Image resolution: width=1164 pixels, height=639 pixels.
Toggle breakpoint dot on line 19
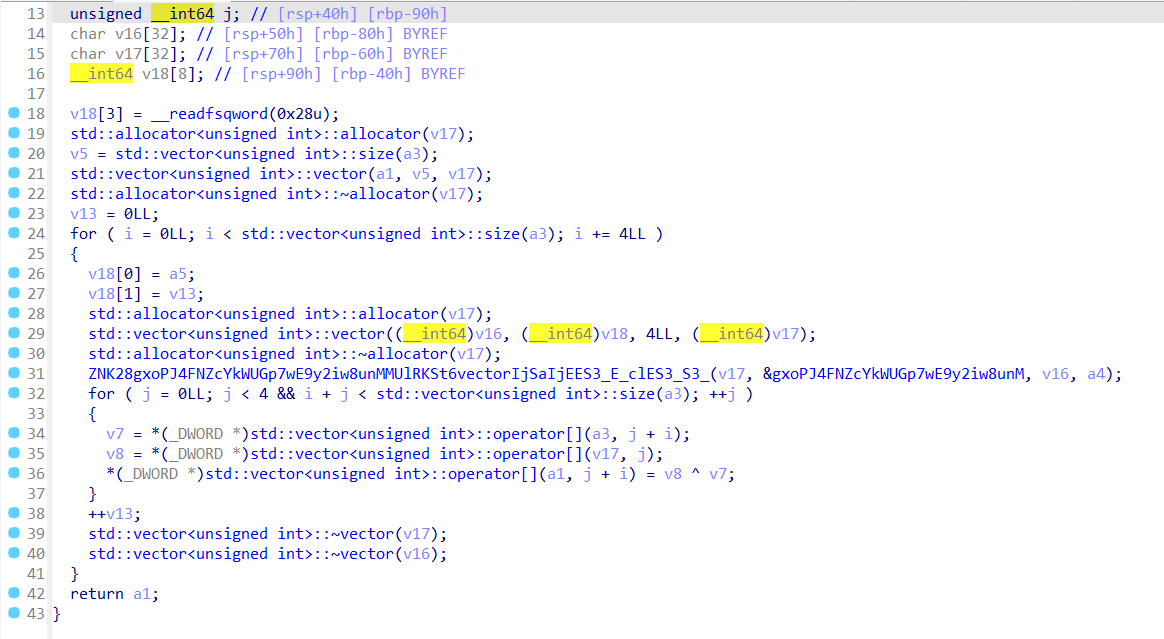[13, 133]
